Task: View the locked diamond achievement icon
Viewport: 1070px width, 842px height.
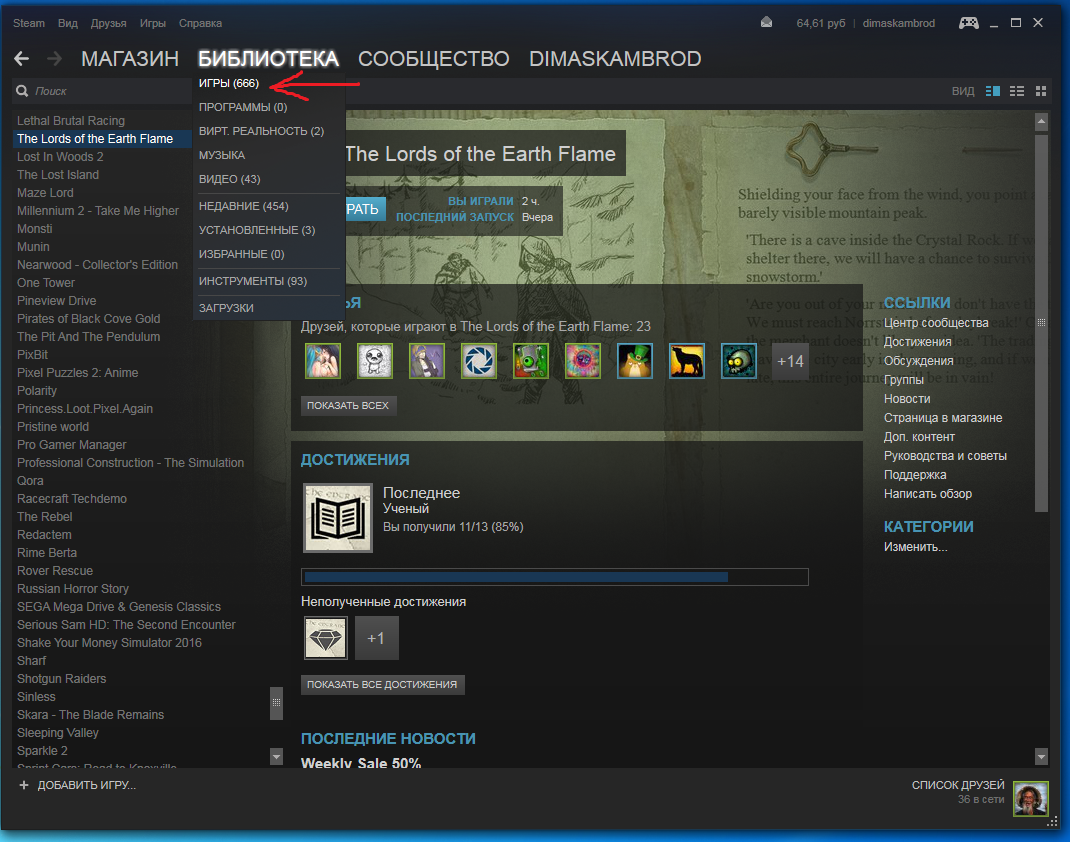Action: (326, 638)
